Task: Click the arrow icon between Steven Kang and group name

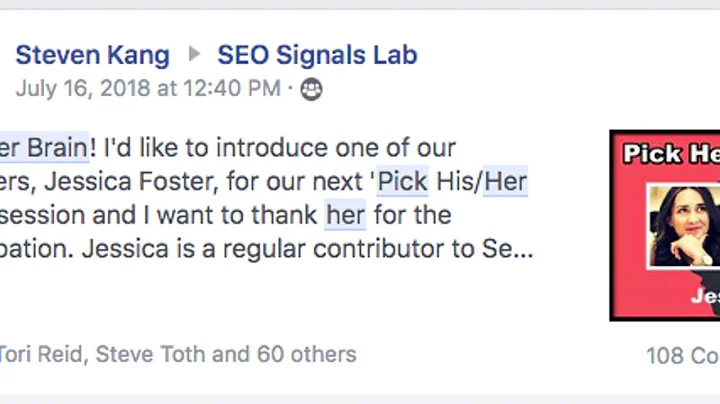Action: (194, 55)
